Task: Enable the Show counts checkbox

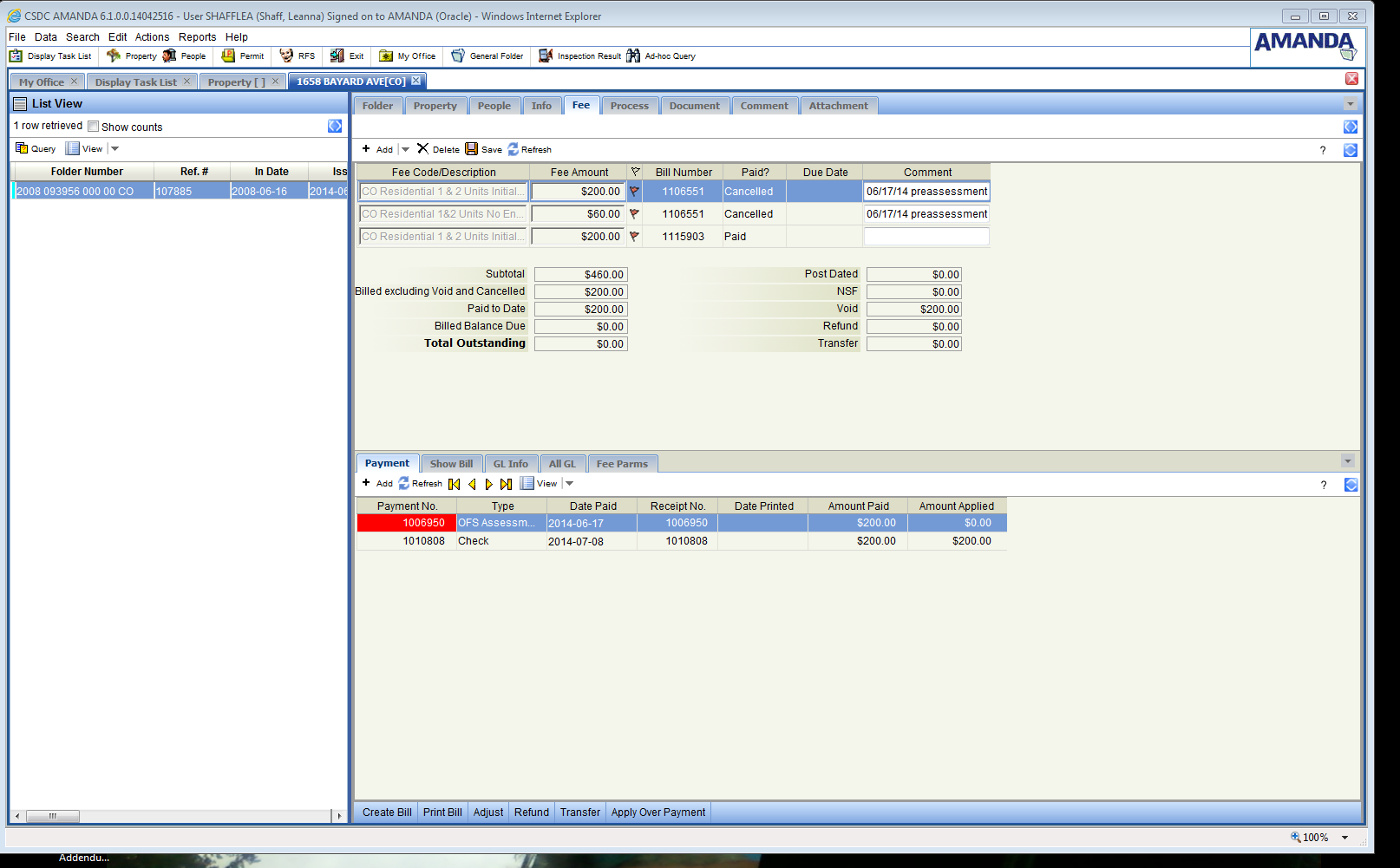Action: pyautogui.click(x=94, y=127)
